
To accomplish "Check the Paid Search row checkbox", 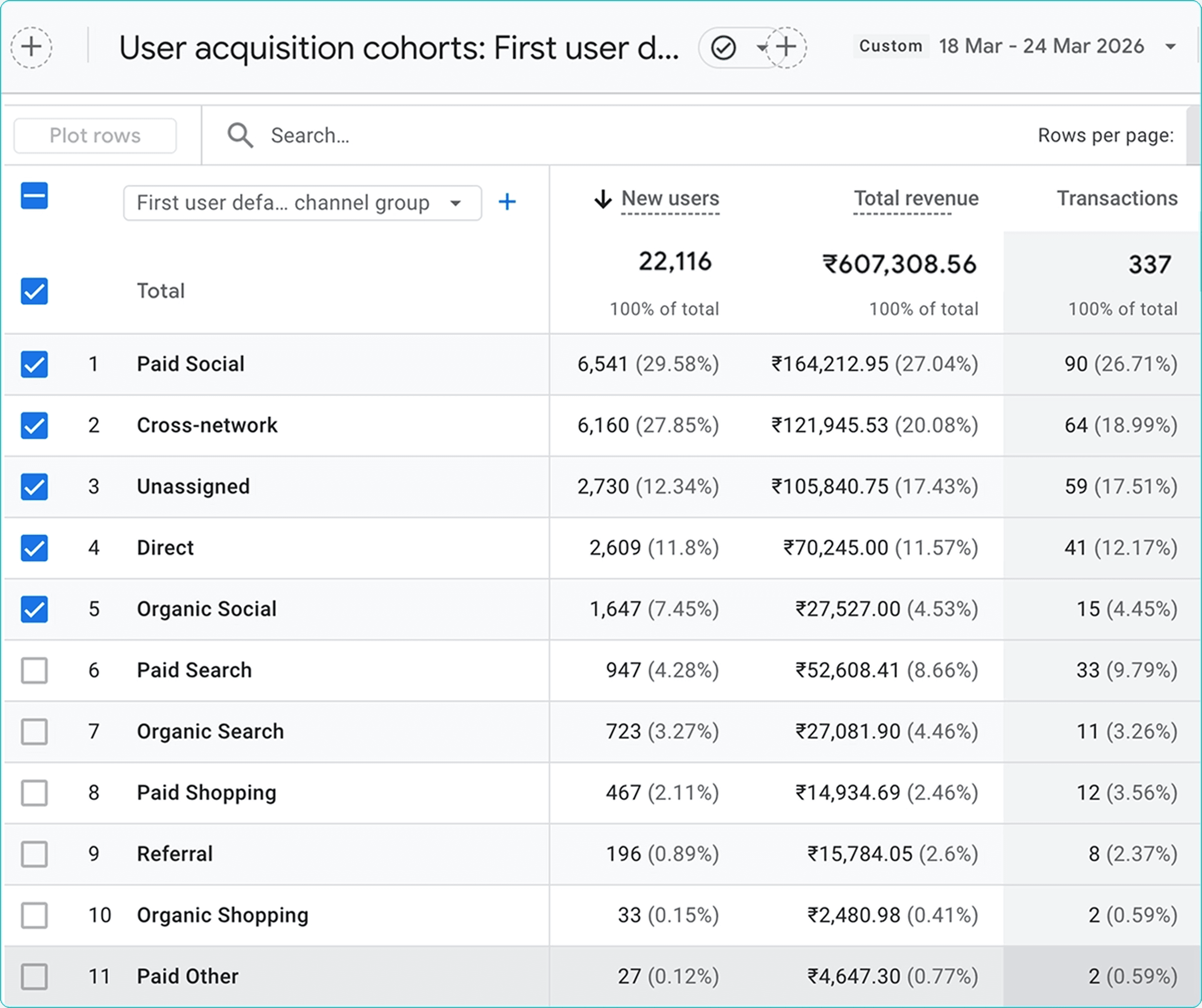I will click(34, 670).
